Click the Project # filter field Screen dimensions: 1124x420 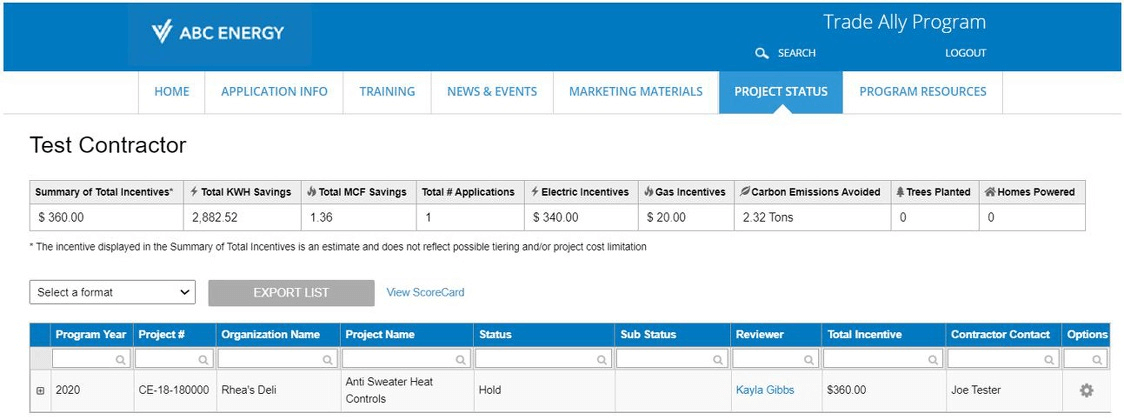coord(174,359)
